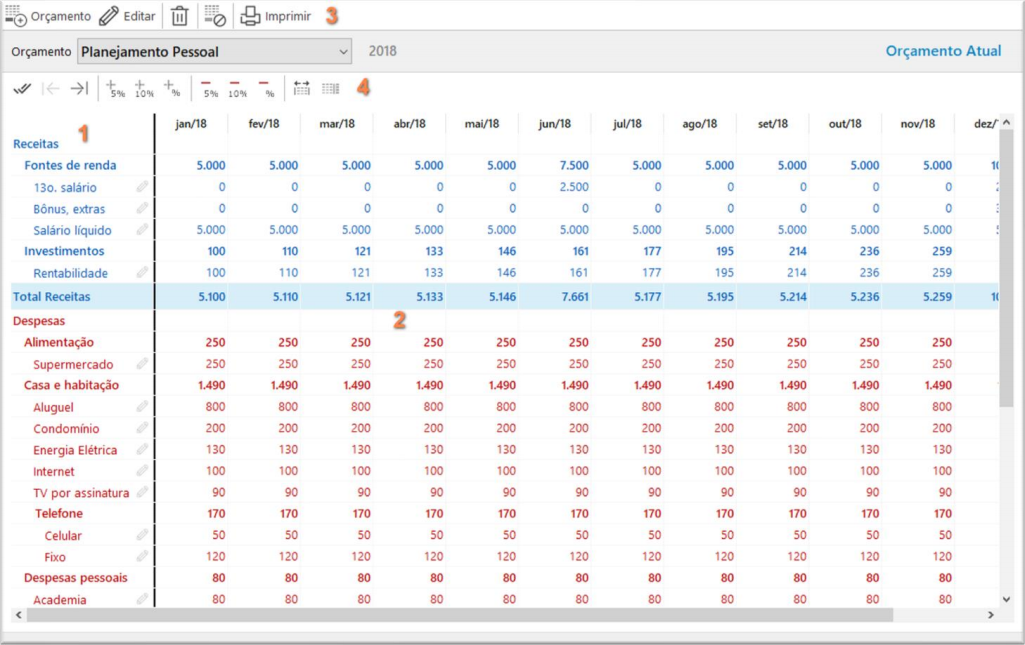Screen dimensions: 1025x645
Task: Click the decrease by 5% icon
Action: (209, 89)
